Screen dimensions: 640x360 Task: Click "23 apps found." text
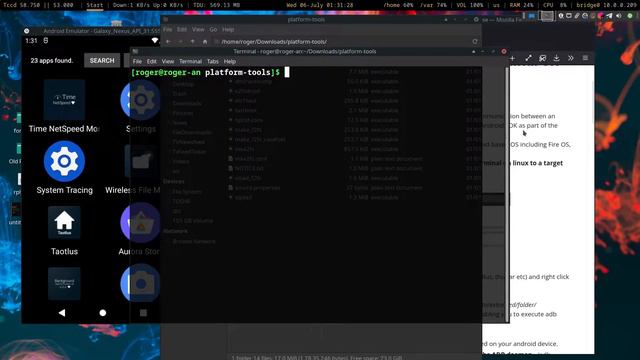coord(52,60)
